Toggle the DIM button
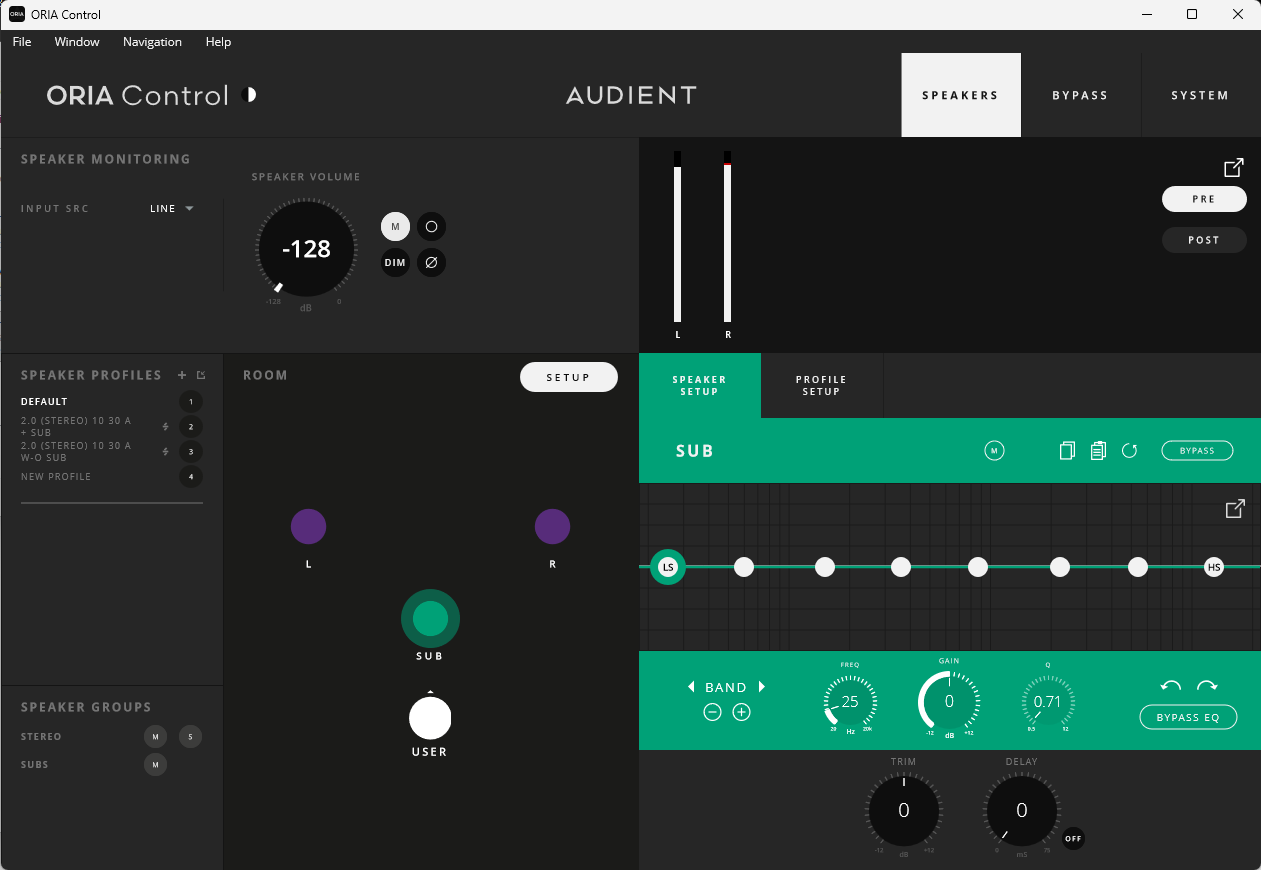 point(395,263)
